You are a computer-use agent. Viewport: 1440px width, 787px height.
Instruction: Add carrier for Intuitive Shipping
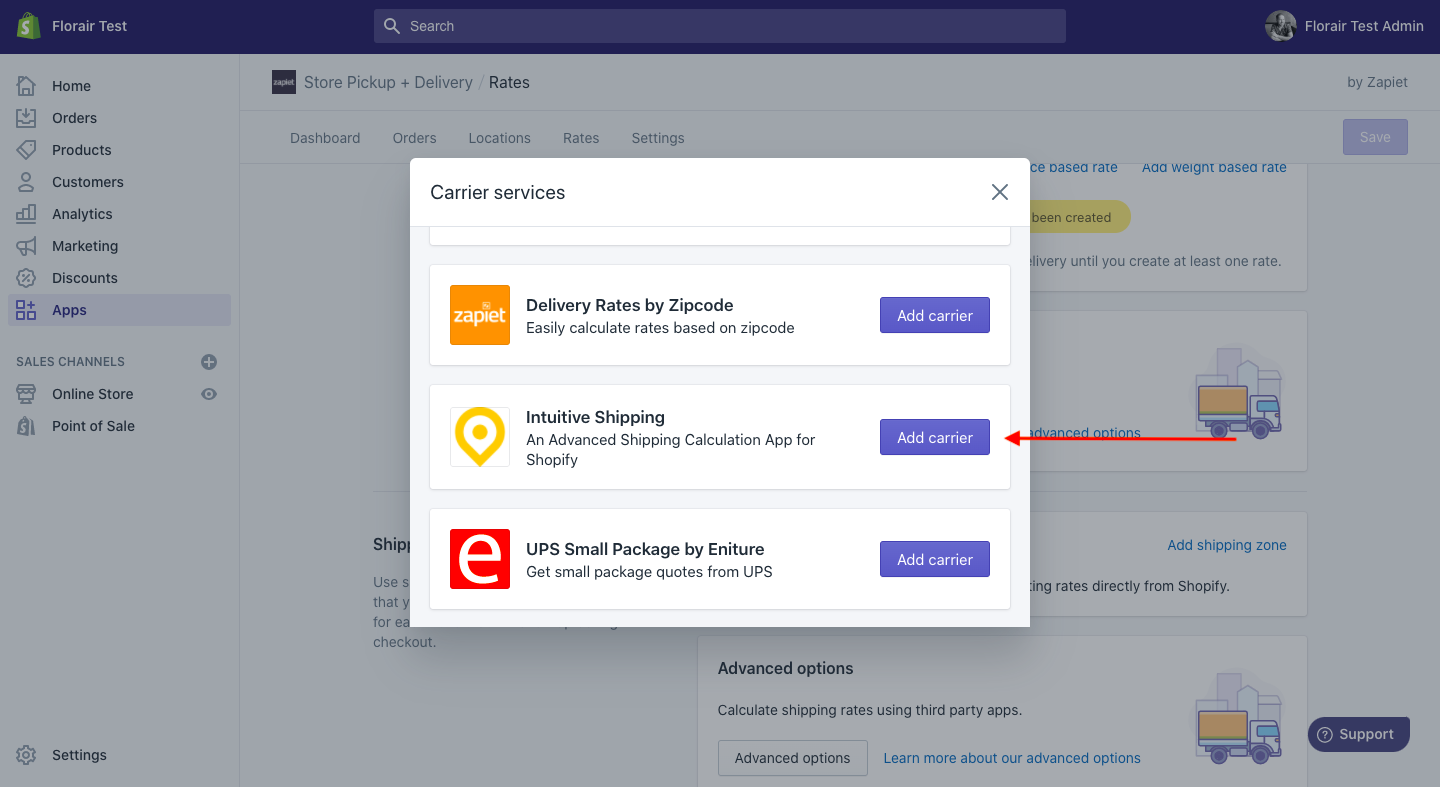tap(935, 437)
